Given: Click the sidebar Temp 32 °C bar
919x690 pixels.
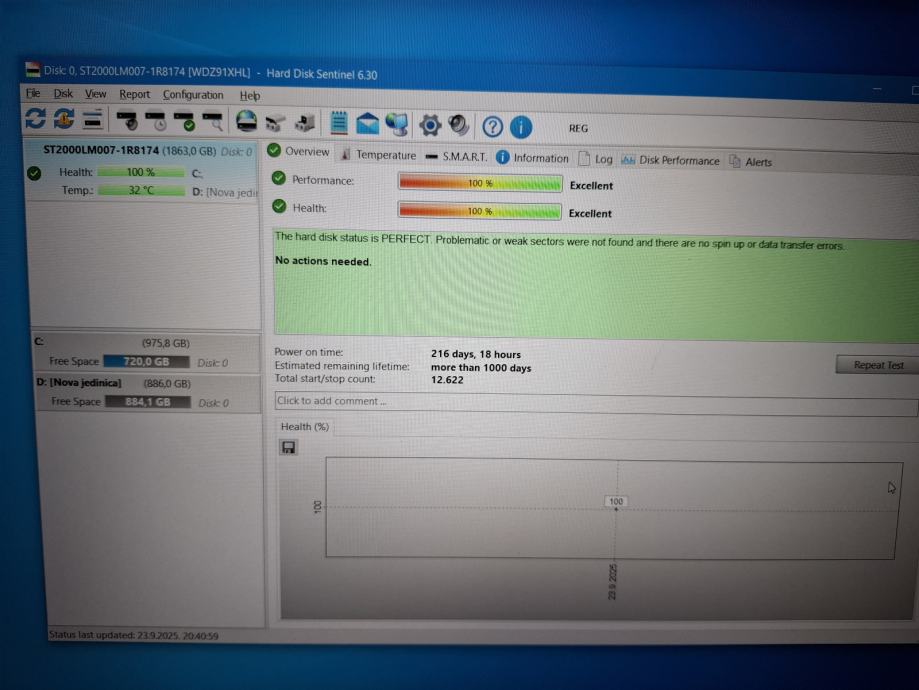Looking at the screenshot, I should tap(141, 191).
